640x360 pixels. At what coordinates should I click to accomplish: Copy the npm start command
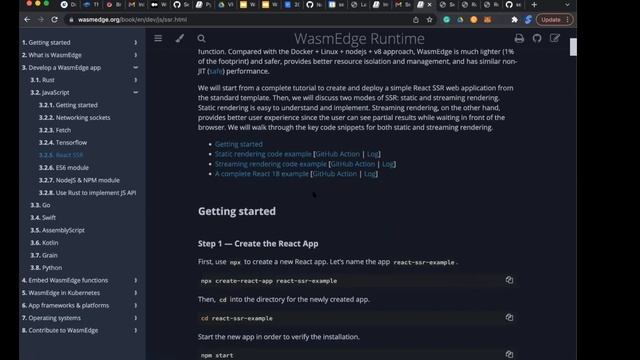click(x=509, y=354)
